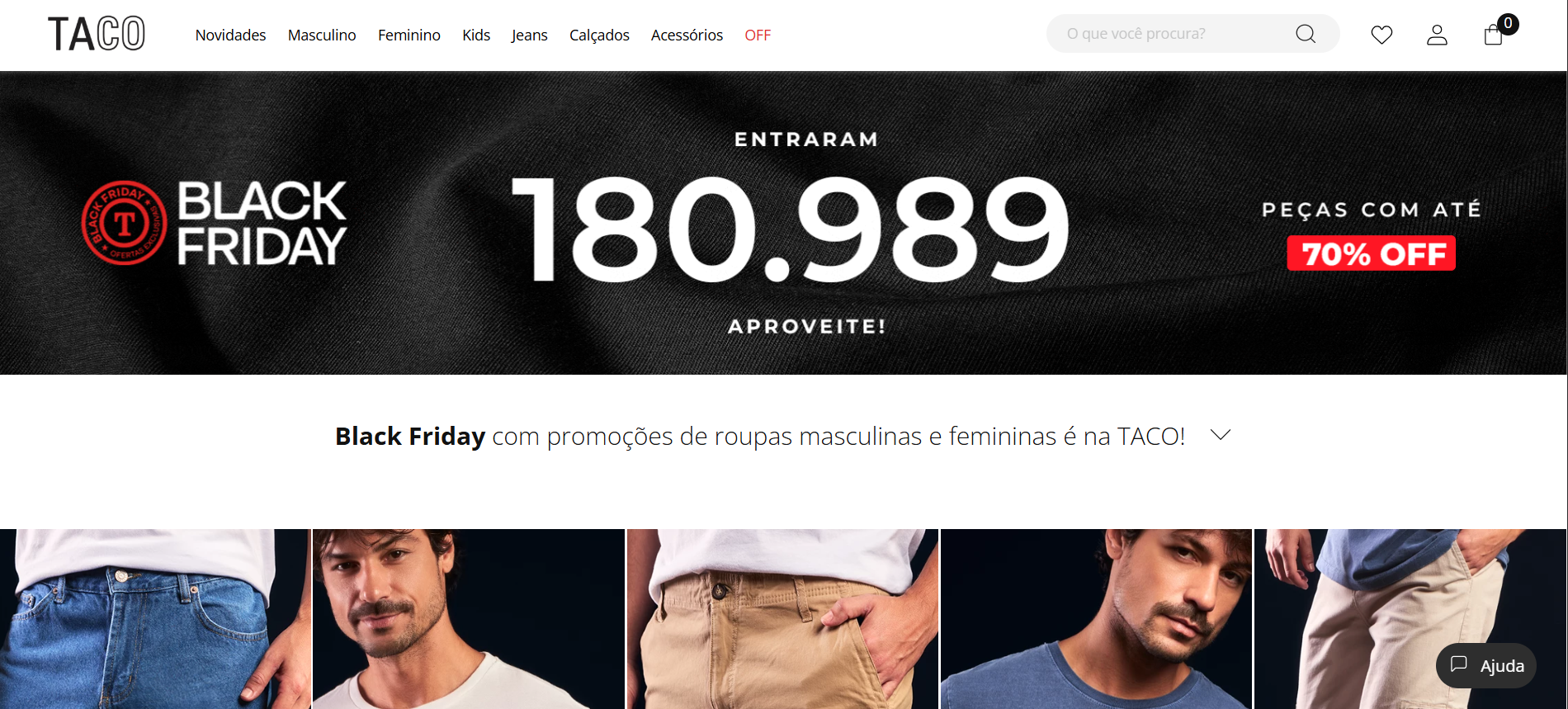Go to the Jeans category
The width and height of the screenshot is (1568, 709).
pyautogui.click(x=529, y=35)
